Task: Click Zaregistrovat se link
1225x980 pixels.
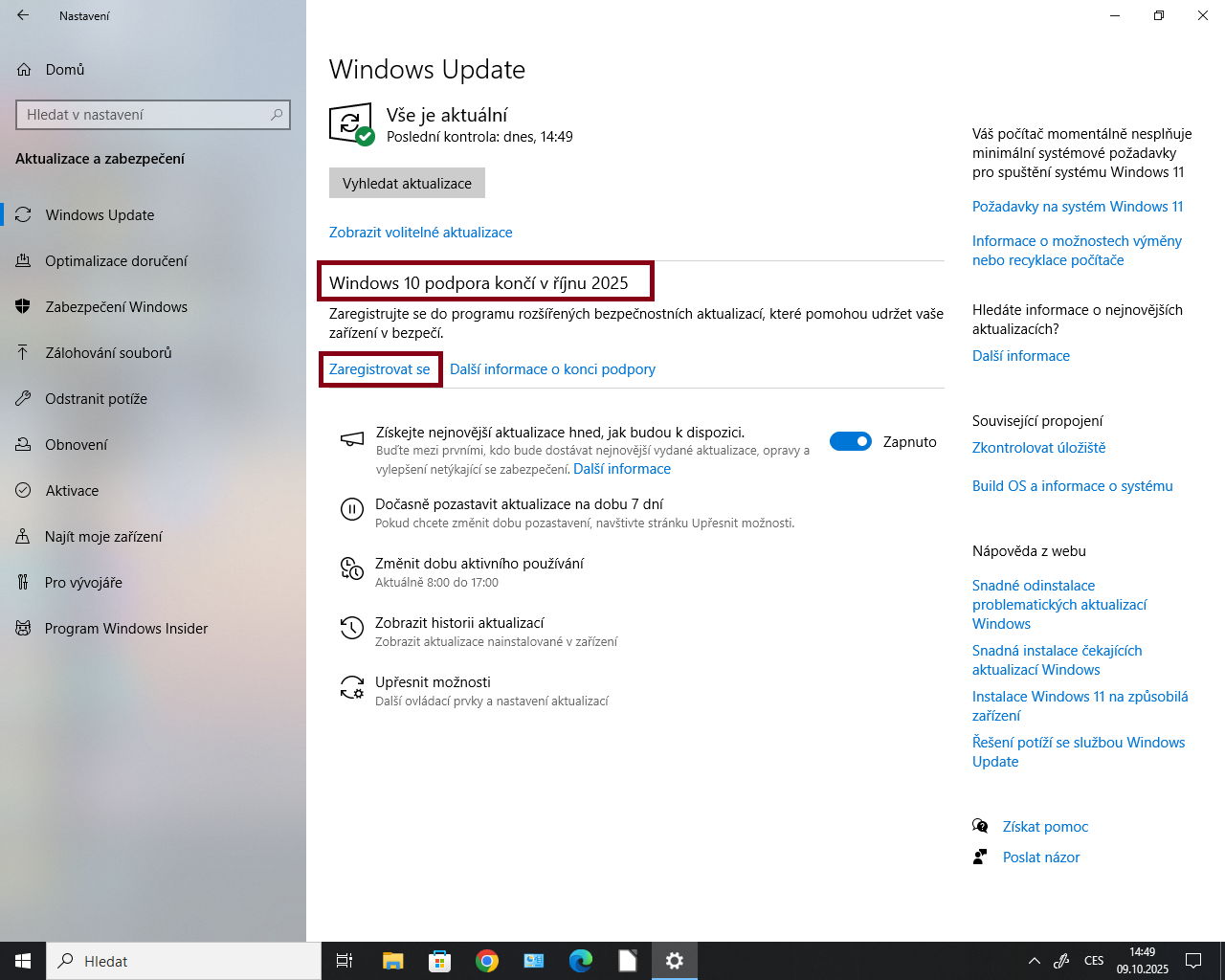Action: click(x=380, y=369)
